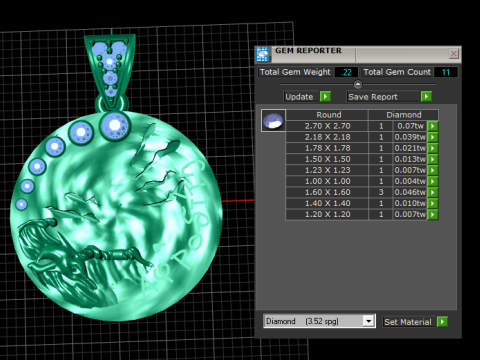480x360 pixels.
Task: Click the Total Gem Weight value field
Action: click(346, 72)
